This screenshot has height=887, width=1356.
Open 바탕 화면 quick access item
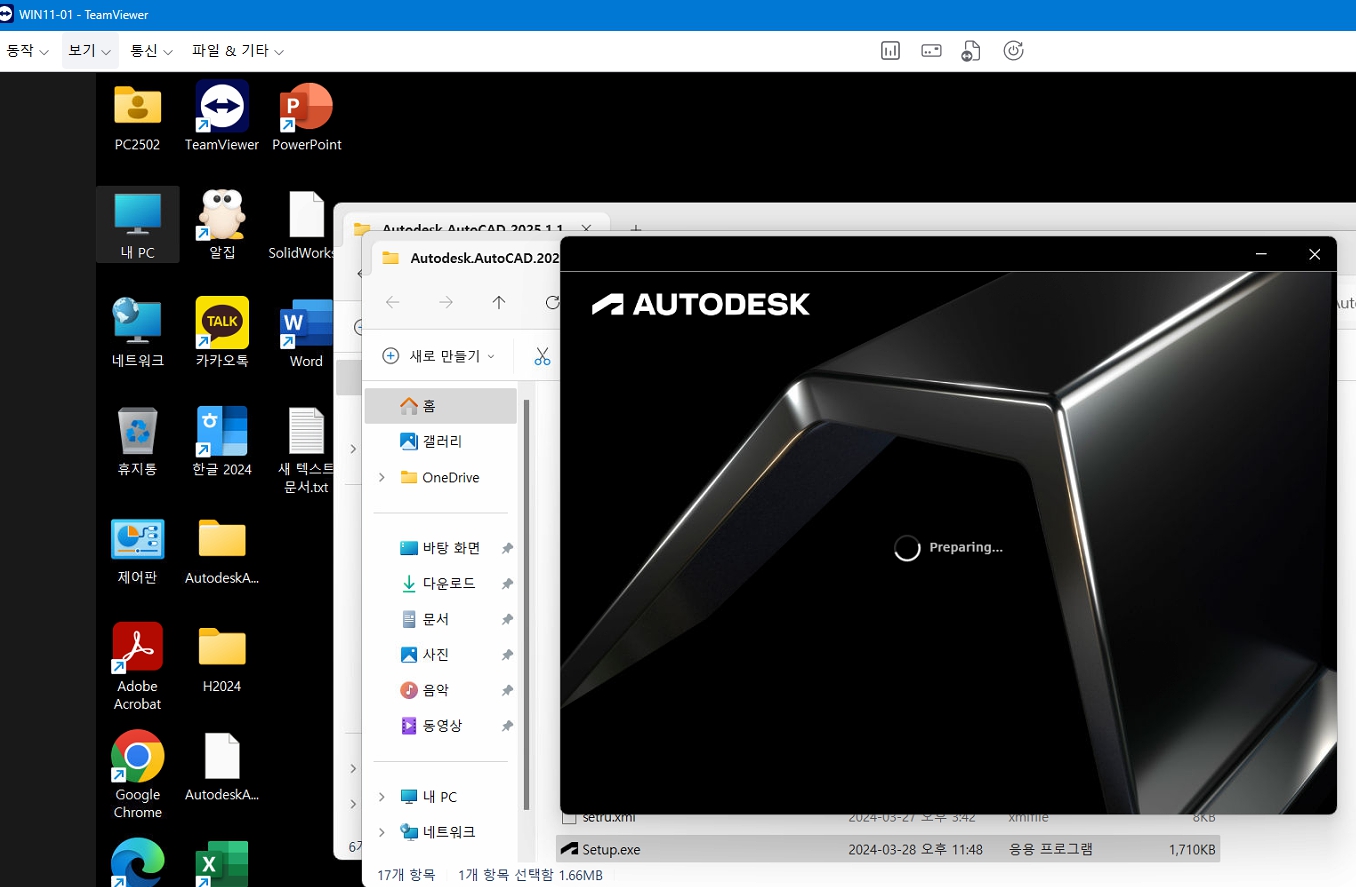coord(440,548)
